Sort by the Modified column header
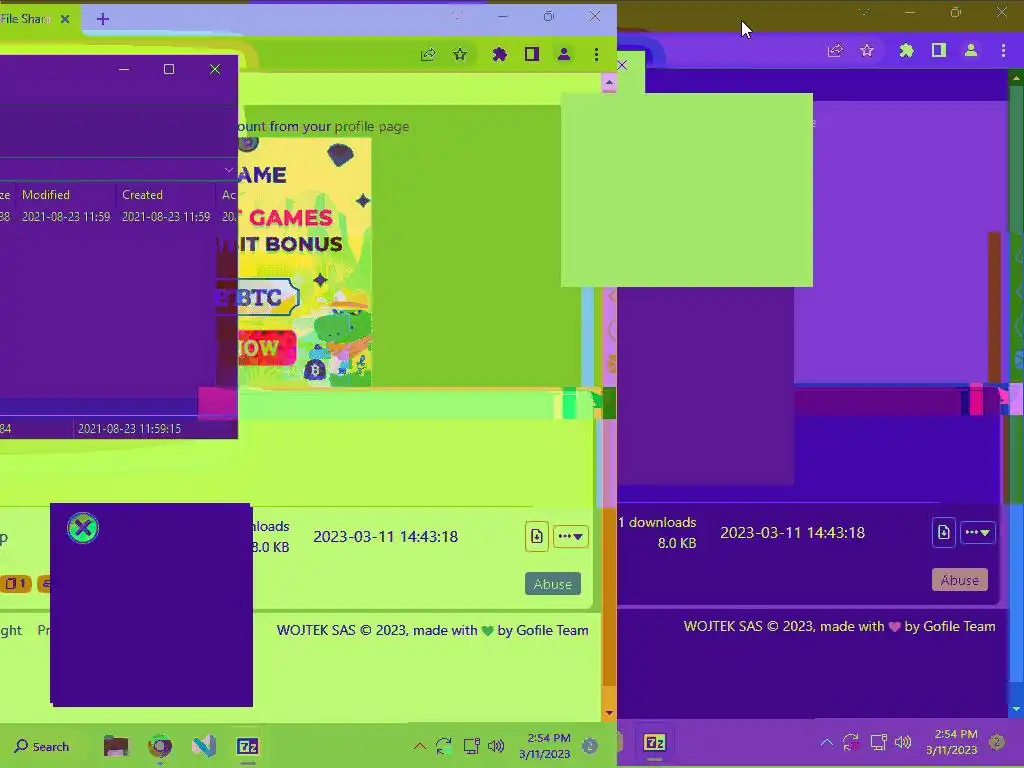 (46, 195)
